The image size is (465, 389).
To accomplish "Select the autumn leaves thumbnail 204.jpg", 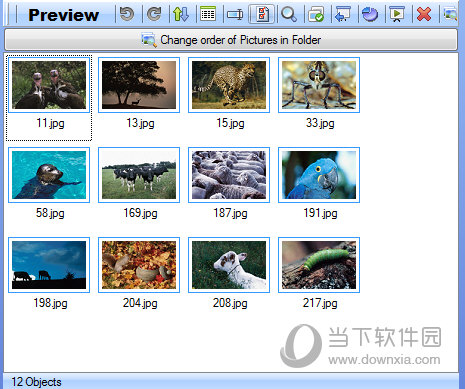I will click(x=139, y=265).
